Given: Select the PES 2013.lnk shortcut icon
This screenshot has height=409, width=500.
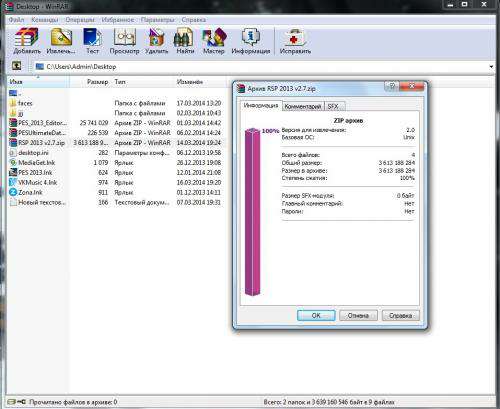Looking at the screenshot, I should tap(13, 172).
